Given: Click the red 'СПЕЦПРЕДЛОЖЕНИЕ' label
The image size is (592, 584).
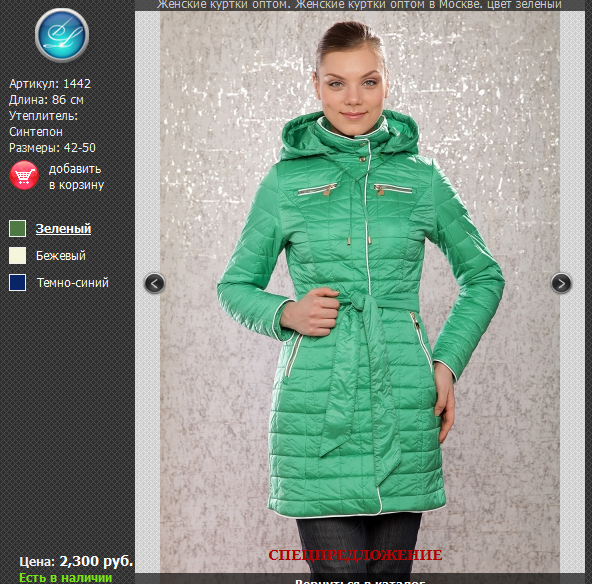Looking at the screenshot, I should click(x=355, y=555).
